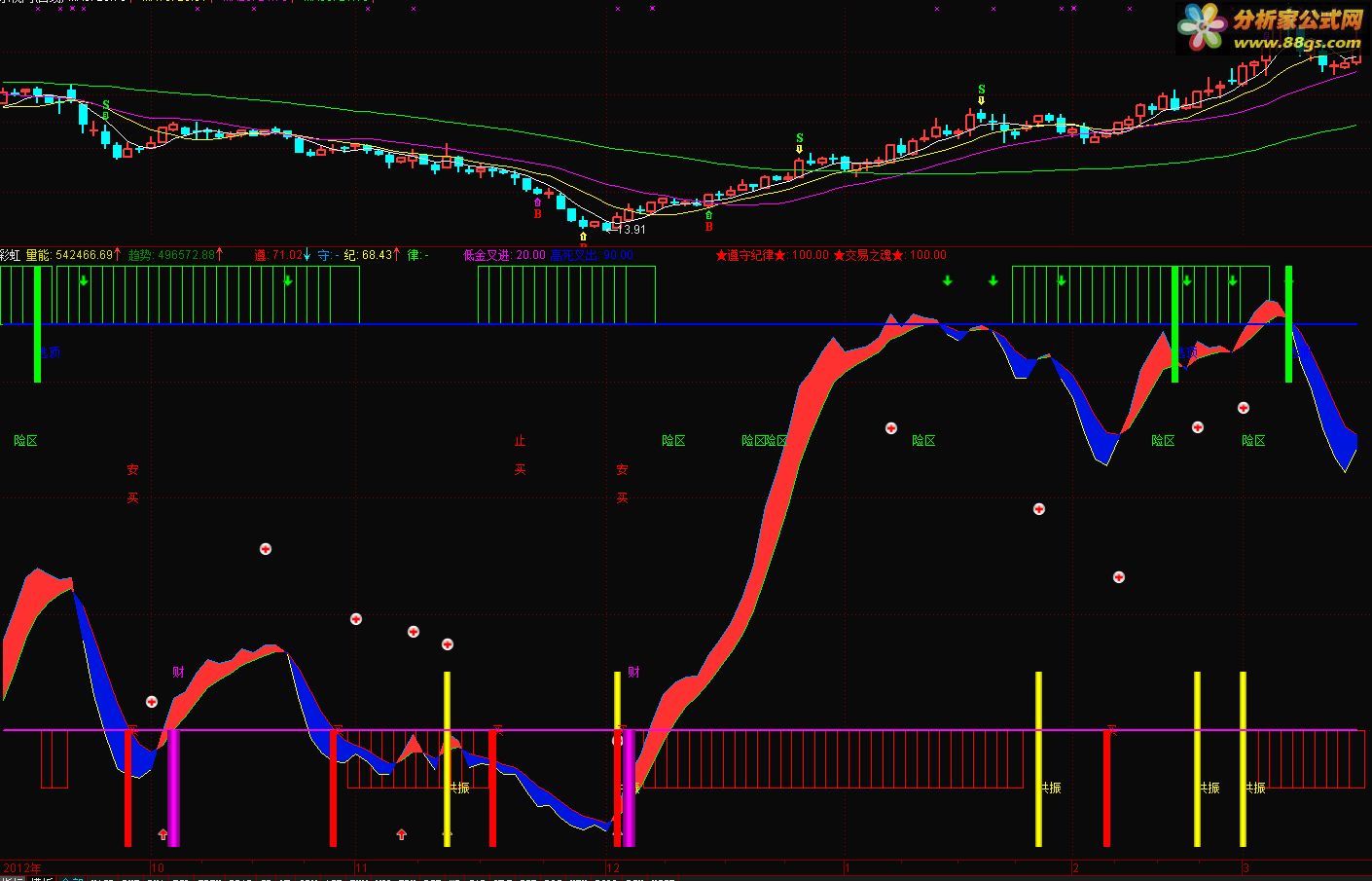Screen dimensions: 1372x881
Task: Select the 高死叉出: 90.00 parameter
Action: 592,255
